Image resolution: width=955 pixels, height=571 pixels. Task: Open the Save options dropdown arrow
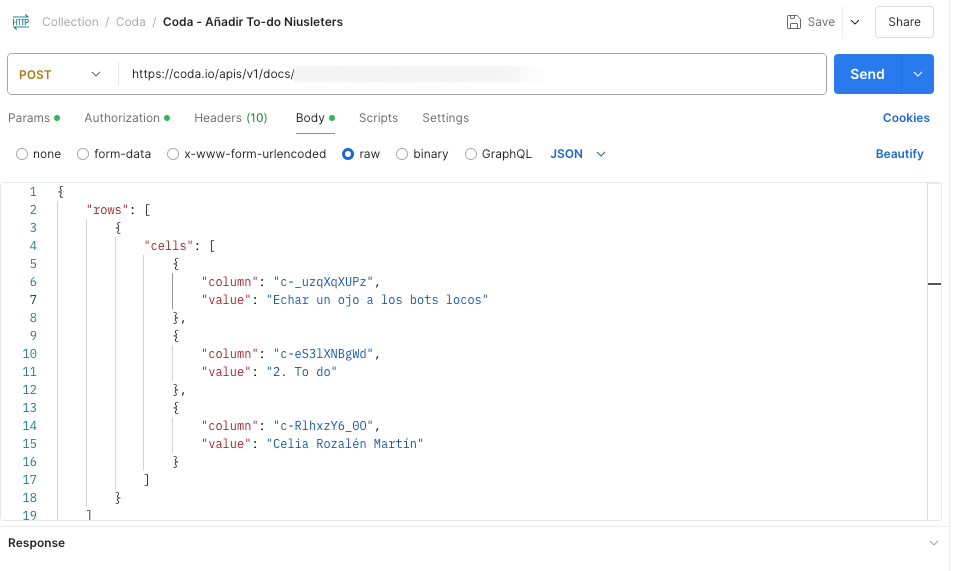(x=854, y=22)
